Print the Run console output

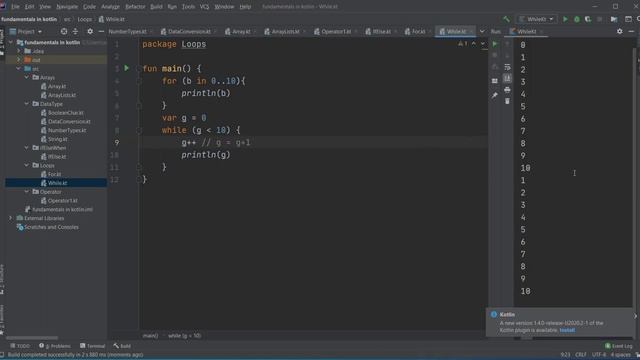[x=507, y=90]
